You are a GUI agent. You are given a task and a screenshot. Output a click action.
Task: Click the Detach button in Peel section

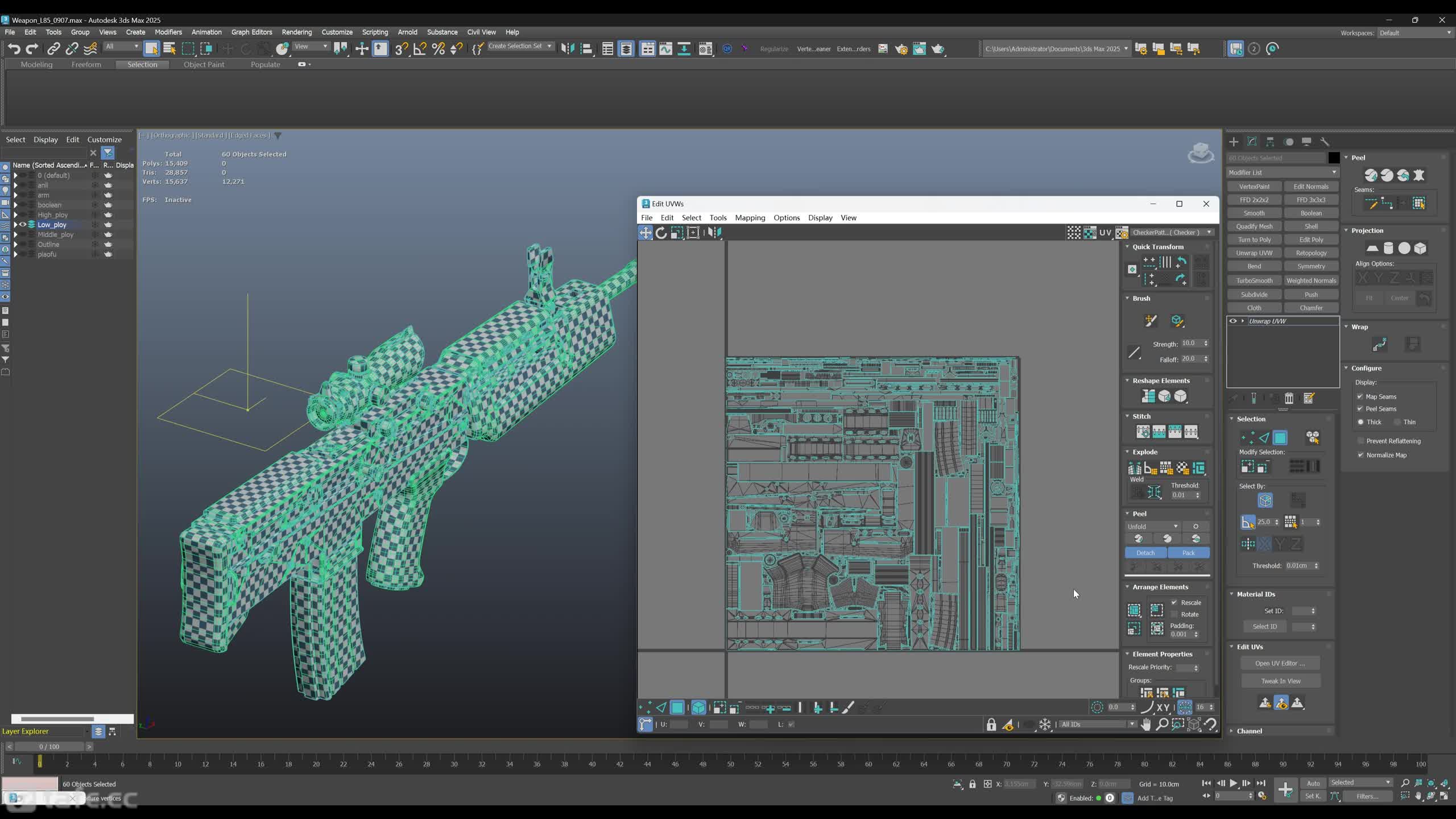1145,553
